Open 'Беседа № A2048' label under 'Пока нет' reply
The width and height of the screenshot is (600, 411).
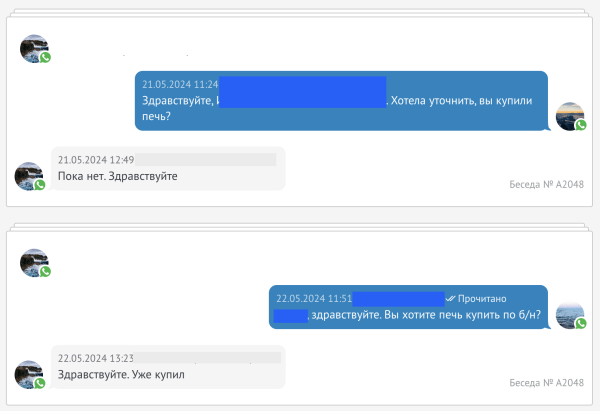[x=546, y=184]
